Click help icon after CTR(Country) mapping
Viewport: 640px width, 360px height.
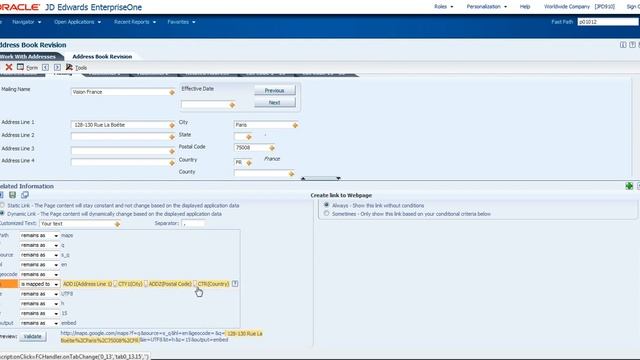point(235,284)
